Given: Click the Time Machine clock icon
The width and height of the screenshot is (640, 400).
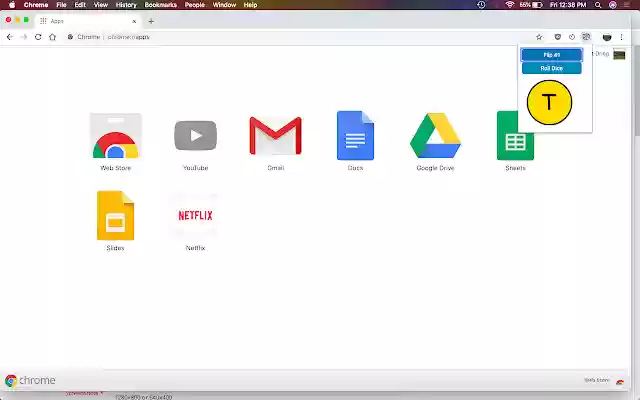Looking at the screenshot, I should tap(481, 5).
